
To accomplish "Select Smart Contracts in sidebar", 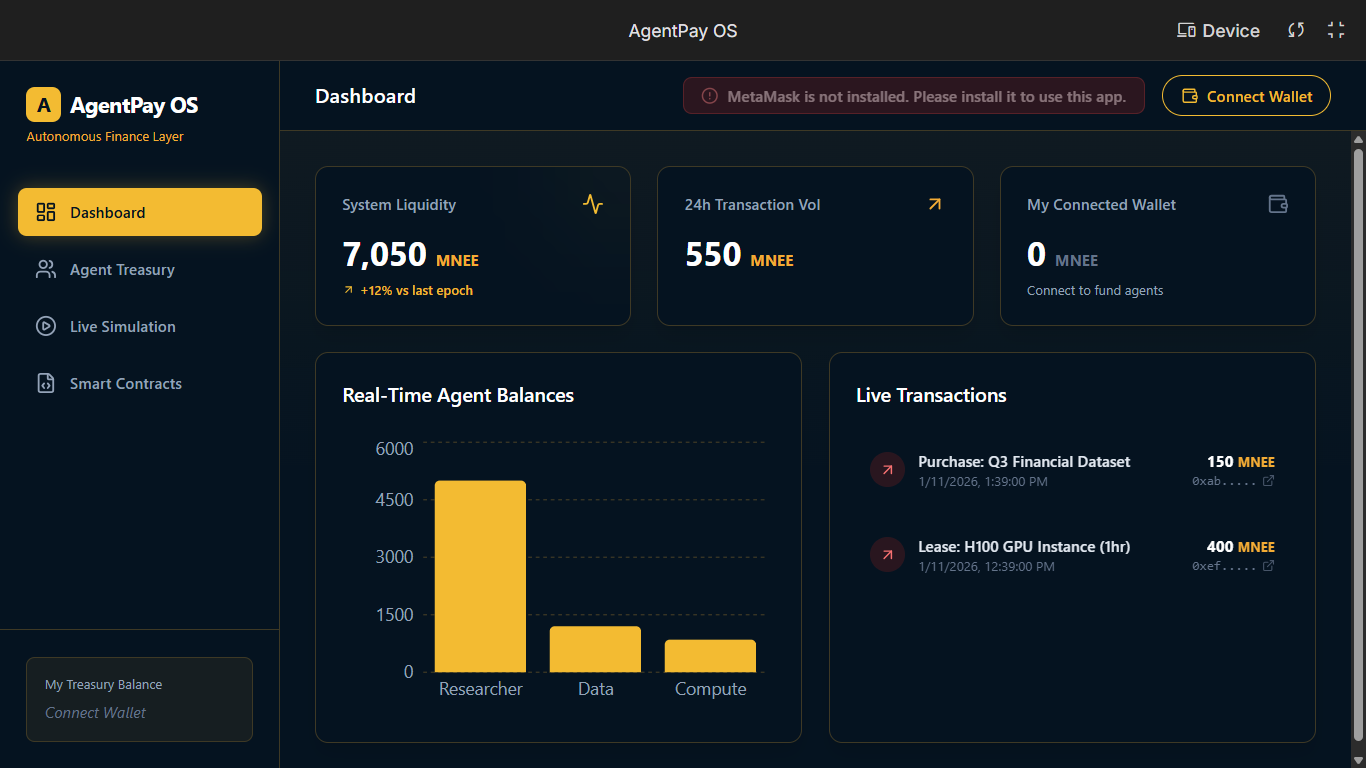I will [x=140, y=383].
